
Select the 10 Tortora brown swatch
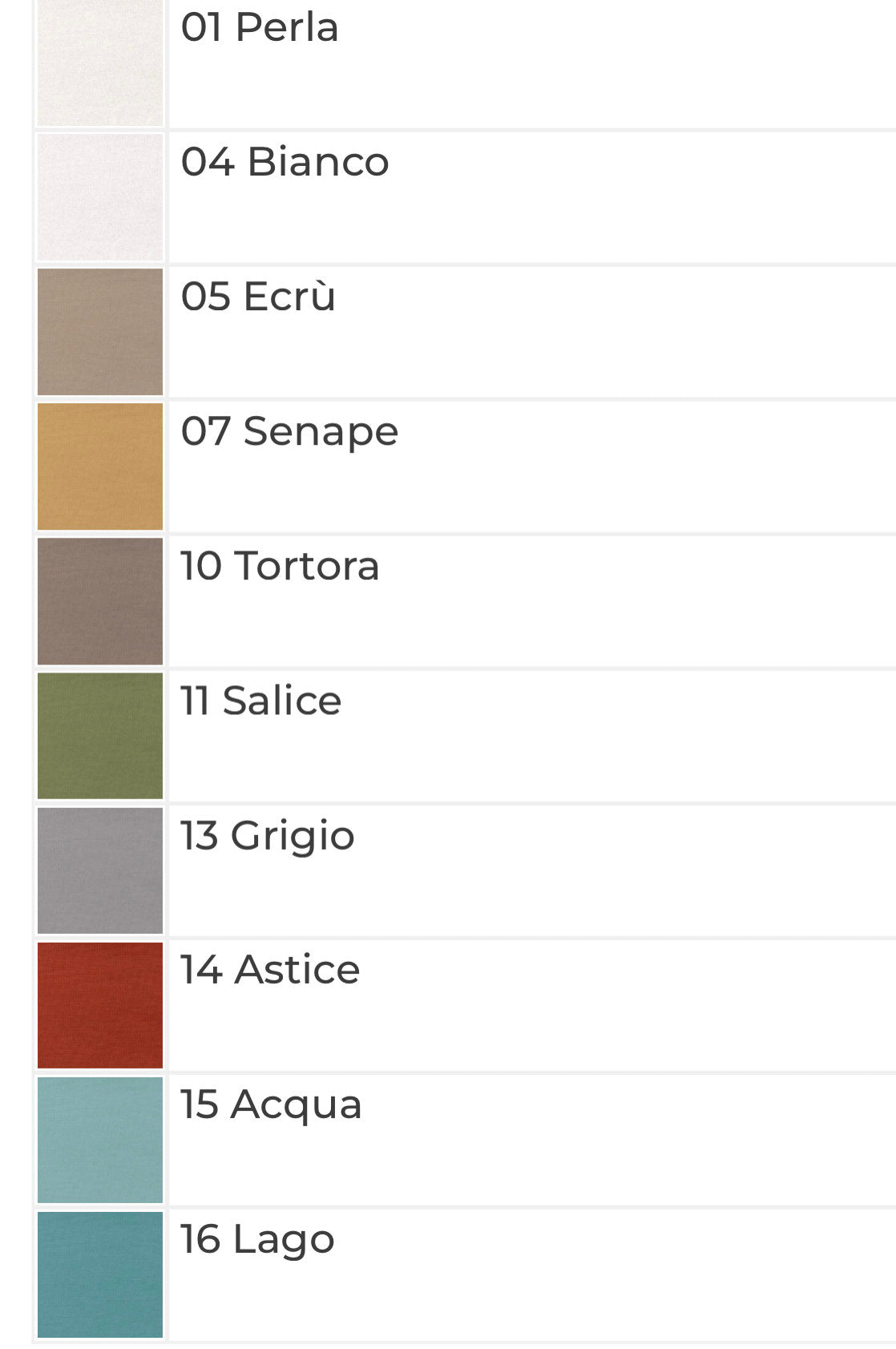click(100, 601)
